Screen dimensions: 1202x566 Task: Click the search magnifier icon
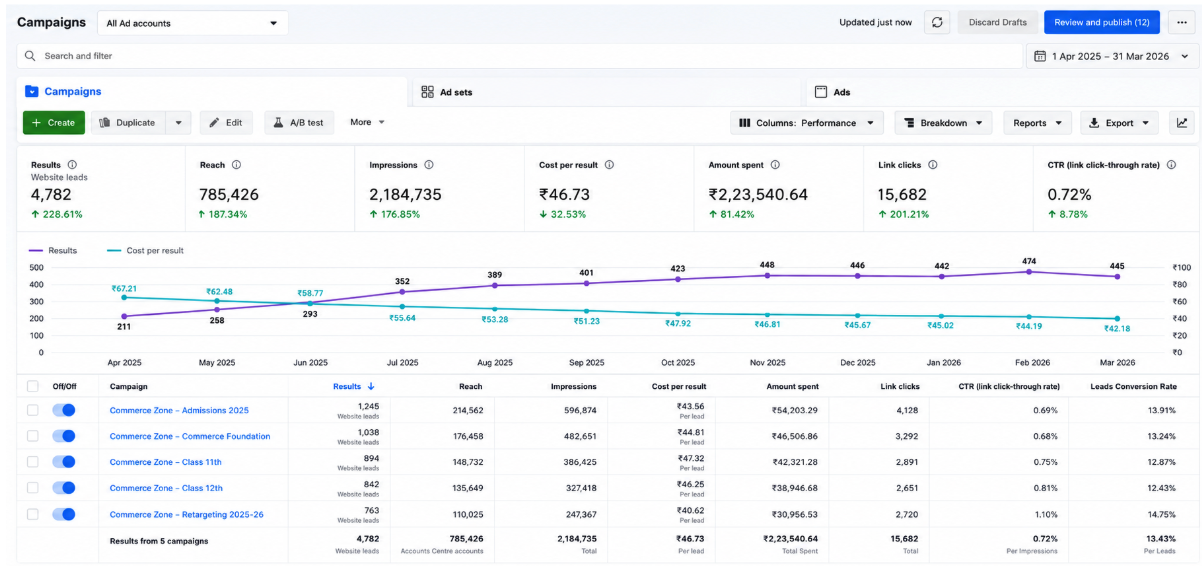pyautogui.click(x=31, y=56)
